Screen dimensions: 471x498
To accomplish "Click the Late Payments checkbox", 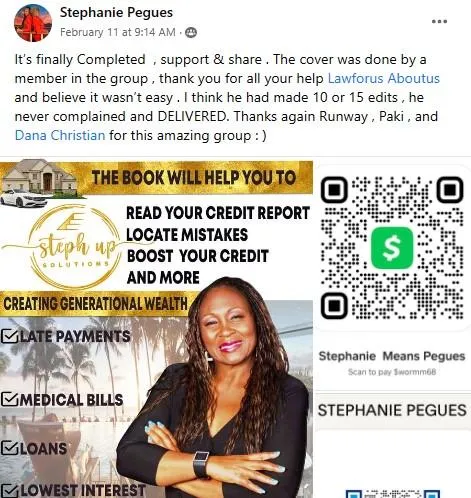I will (x=9, y=336).
